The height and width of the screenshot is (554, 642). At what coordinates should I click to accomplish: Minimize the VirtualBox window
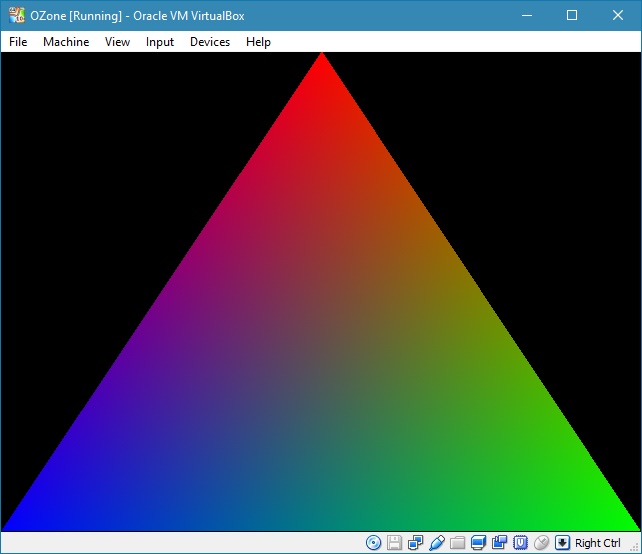(527, 16)
